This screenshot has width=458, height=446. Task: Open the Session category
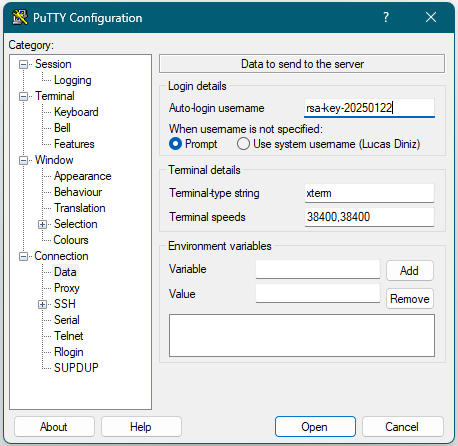(x=53, y=64)
